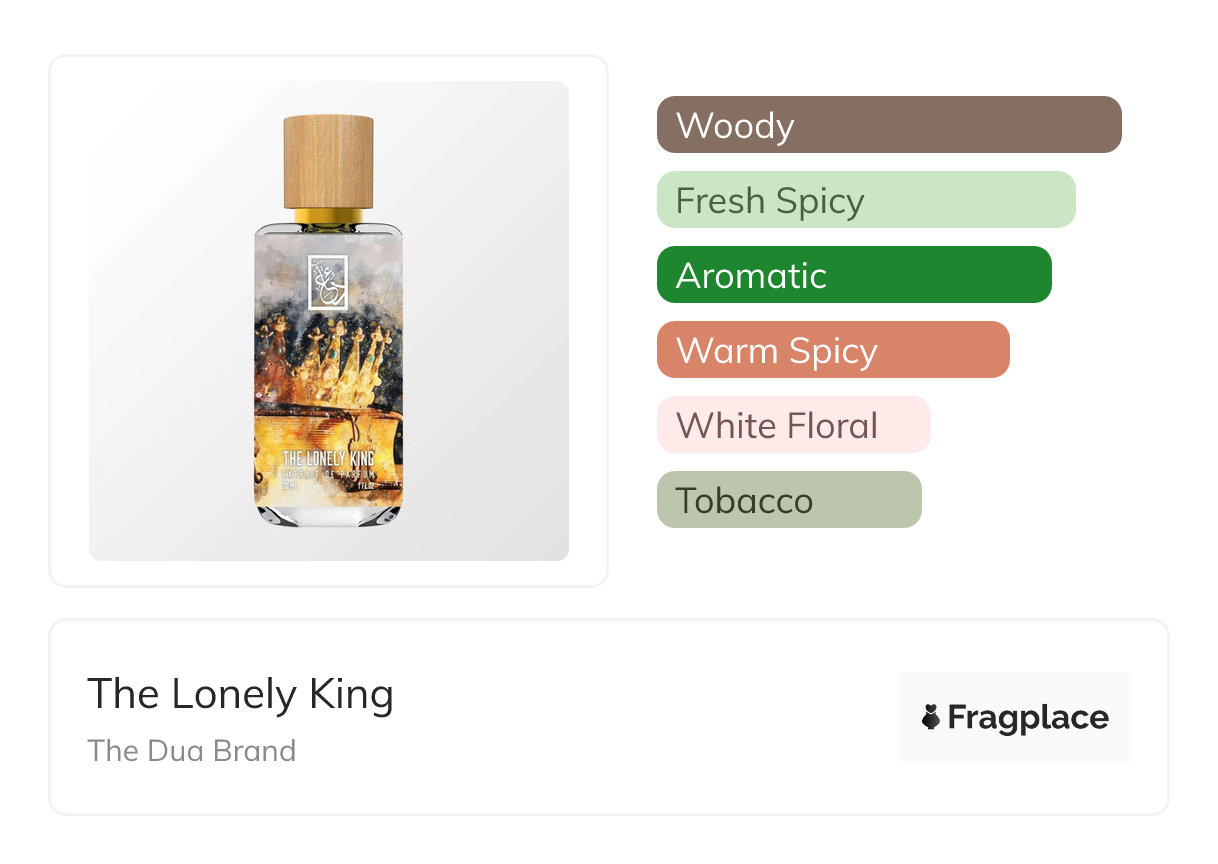Click the Aromatic accord bar
The width and height of the screenshot is (1218, 864).
coord(853,275)
